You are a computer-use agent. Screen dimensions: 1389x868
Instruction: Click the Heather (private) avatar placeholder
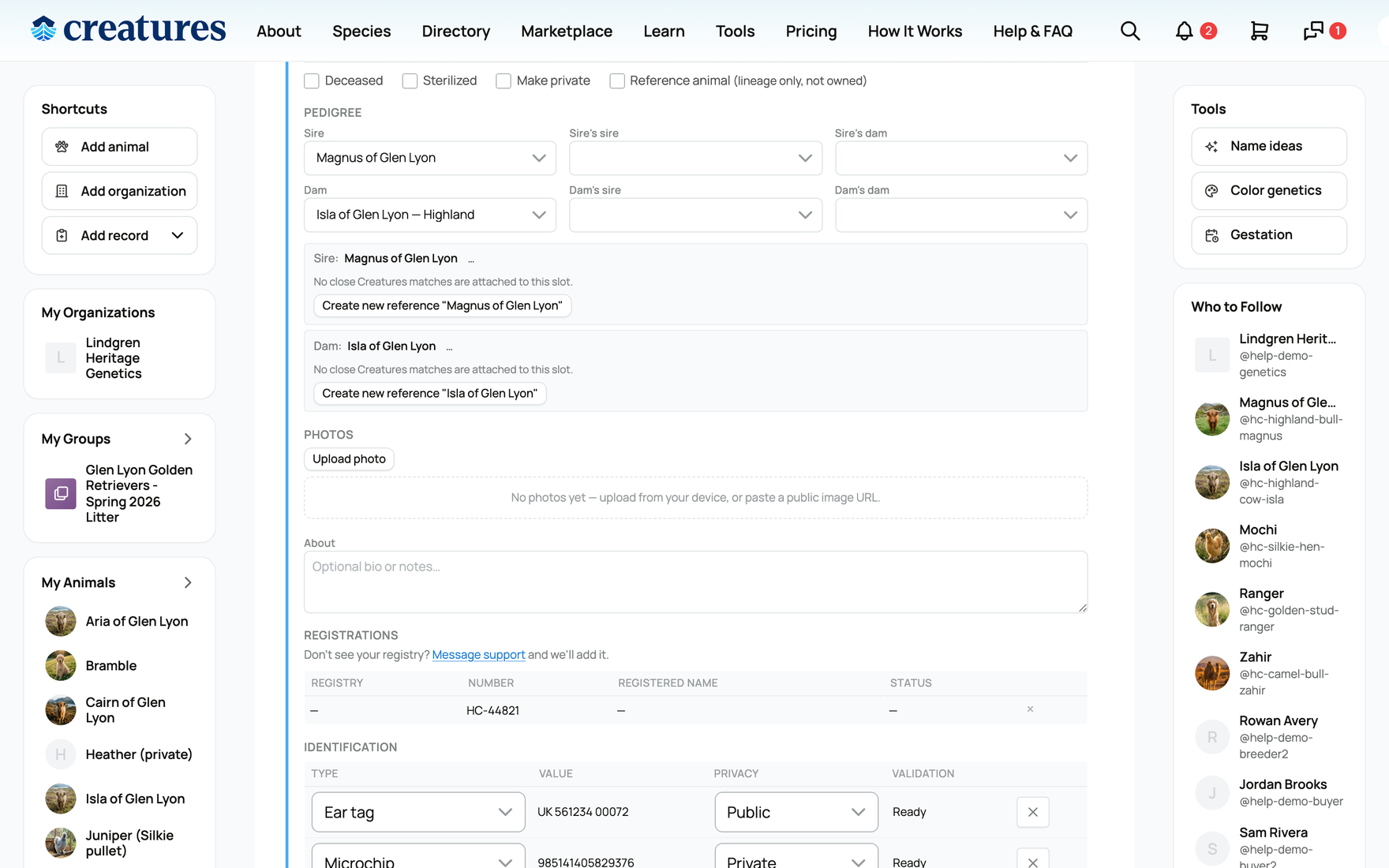pyautogui.click(x=61, y=754)
